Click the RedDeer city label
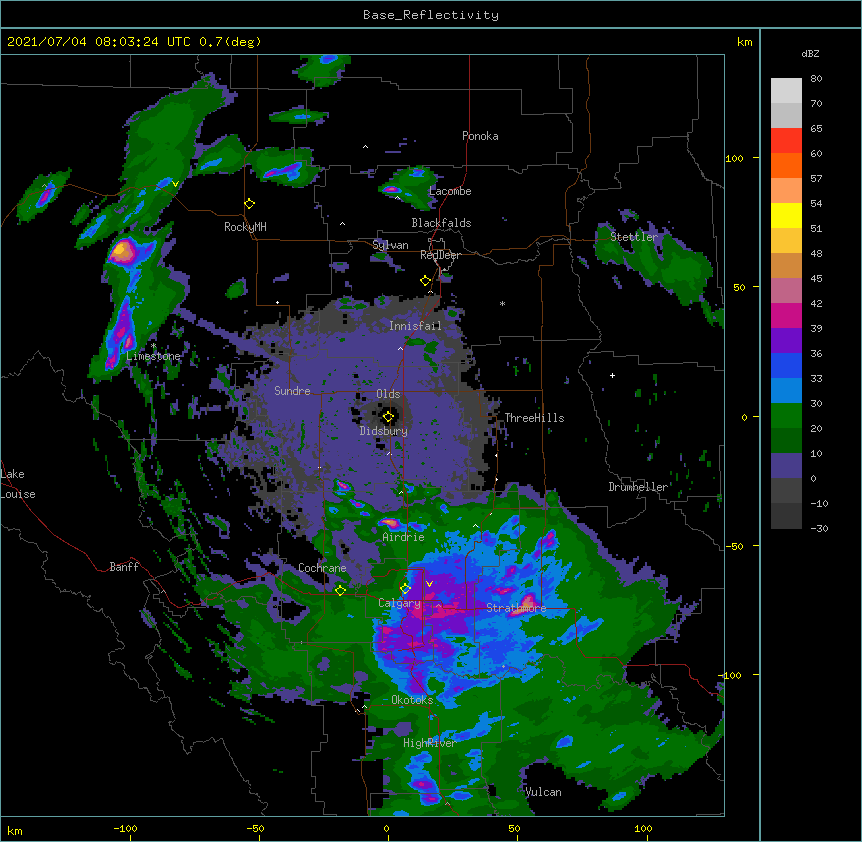This screenshot has height=842, width=862. [440, 255]
